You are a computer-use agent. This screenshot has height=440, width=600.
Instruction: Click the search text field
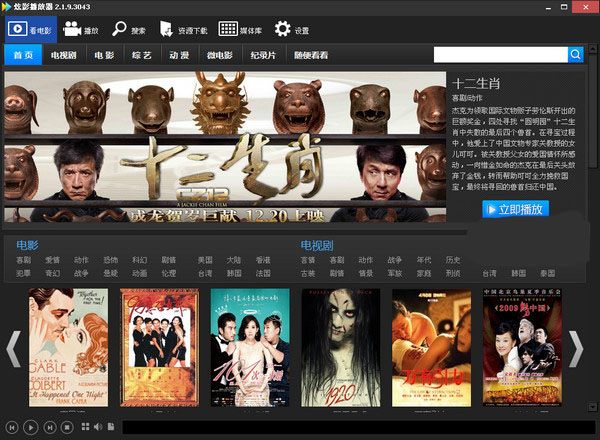[501, 55]
